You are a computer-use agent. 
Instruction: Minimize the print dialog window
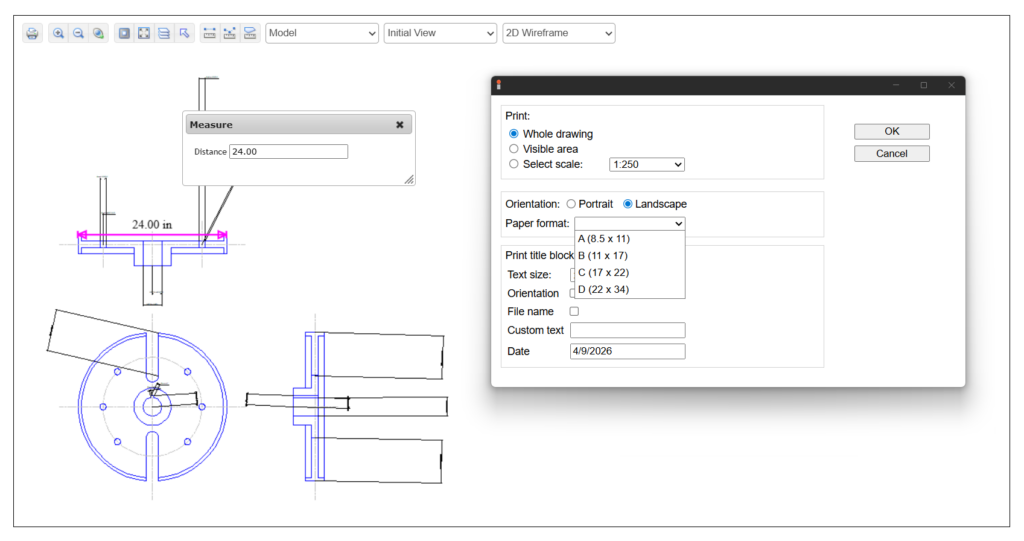click(896, 85)
